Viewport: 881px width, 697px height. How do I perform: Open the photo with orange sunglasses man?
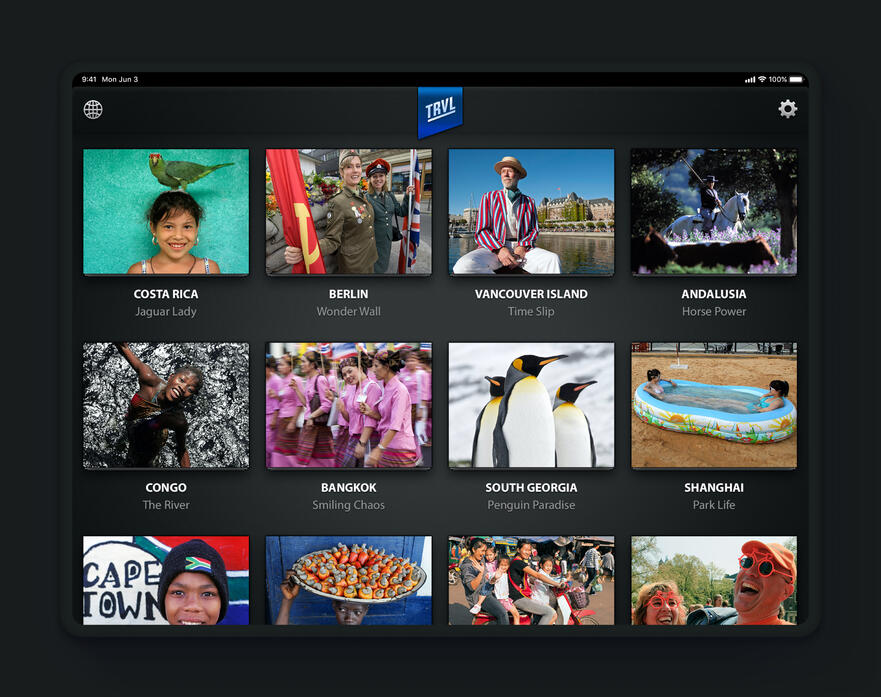[714, 580]
